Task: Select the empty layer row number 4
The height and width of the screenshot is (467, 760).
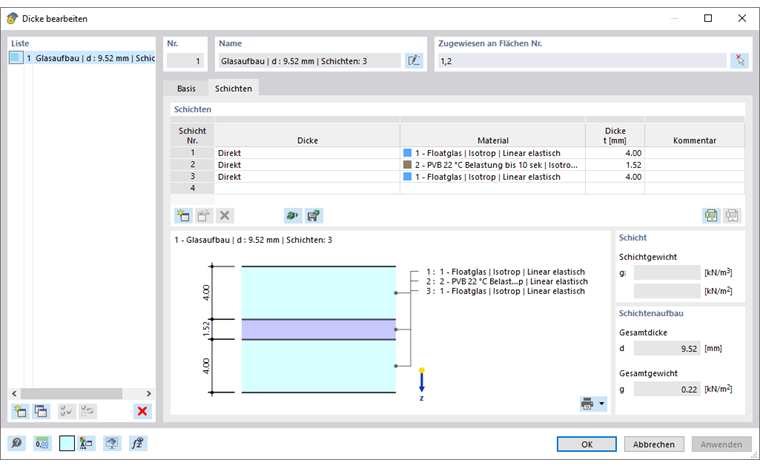Action: tap(192, 188)
